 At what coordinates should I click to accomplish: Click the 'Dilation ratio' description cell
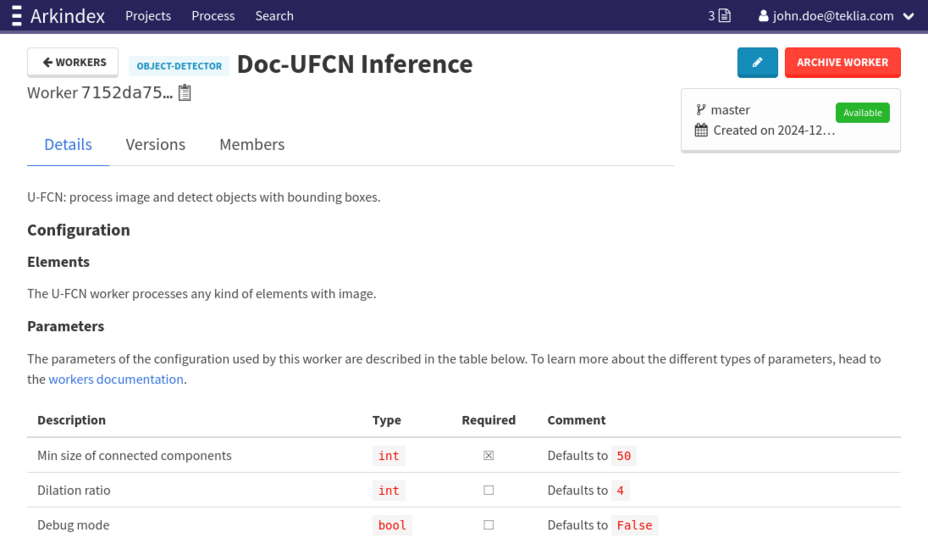74,490
